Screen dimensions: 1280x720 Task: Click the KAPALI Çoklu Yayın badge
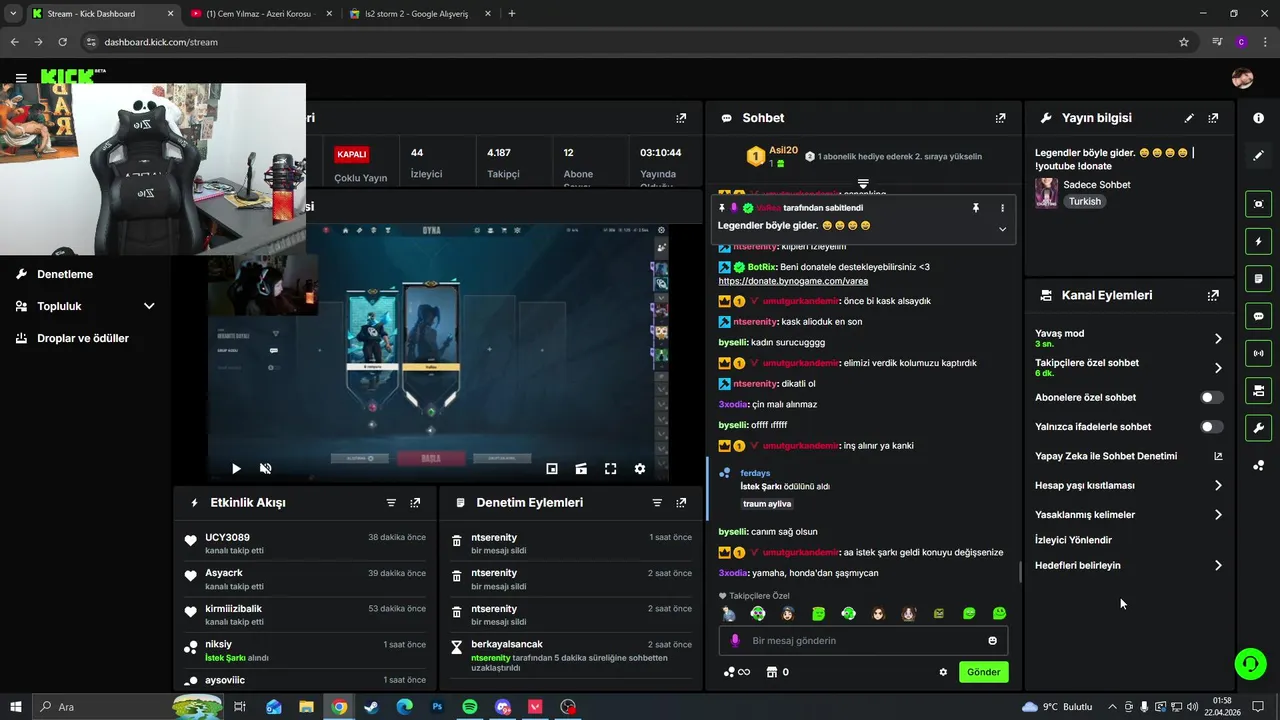point(352,154)
